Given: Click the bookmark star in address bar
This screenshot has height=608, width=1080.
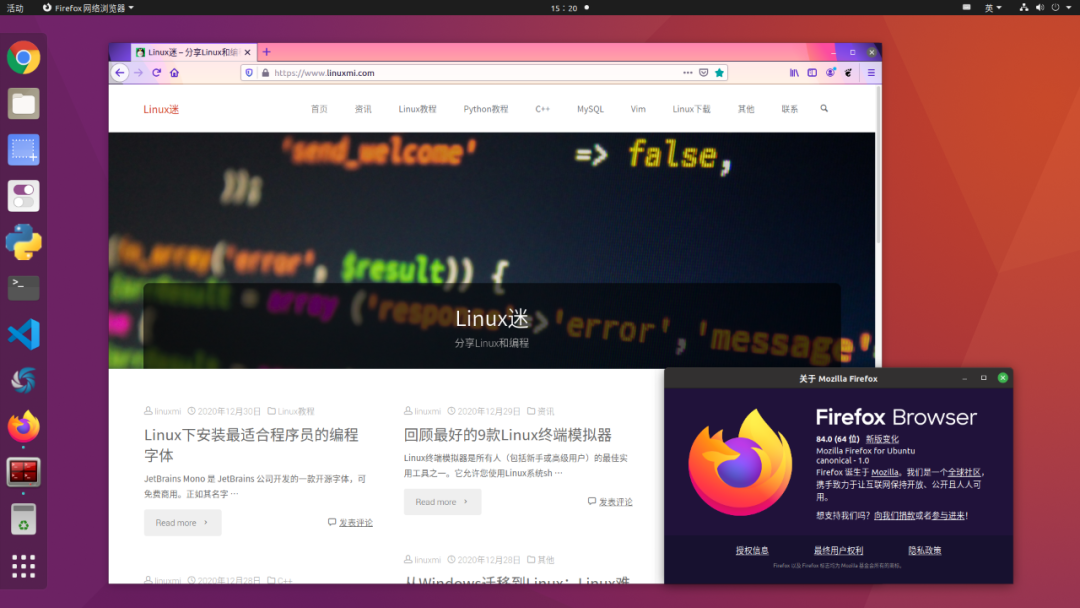Looking at the screenshot, I should tap(720, 72).
